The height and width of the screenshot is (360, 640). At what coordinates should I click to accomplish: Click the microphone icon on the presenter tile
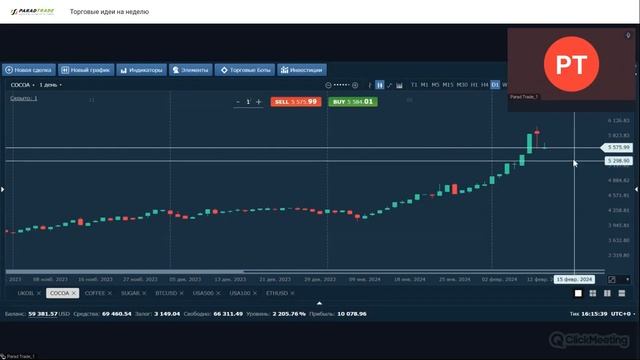pyautogui.click(x=628, y=36)
